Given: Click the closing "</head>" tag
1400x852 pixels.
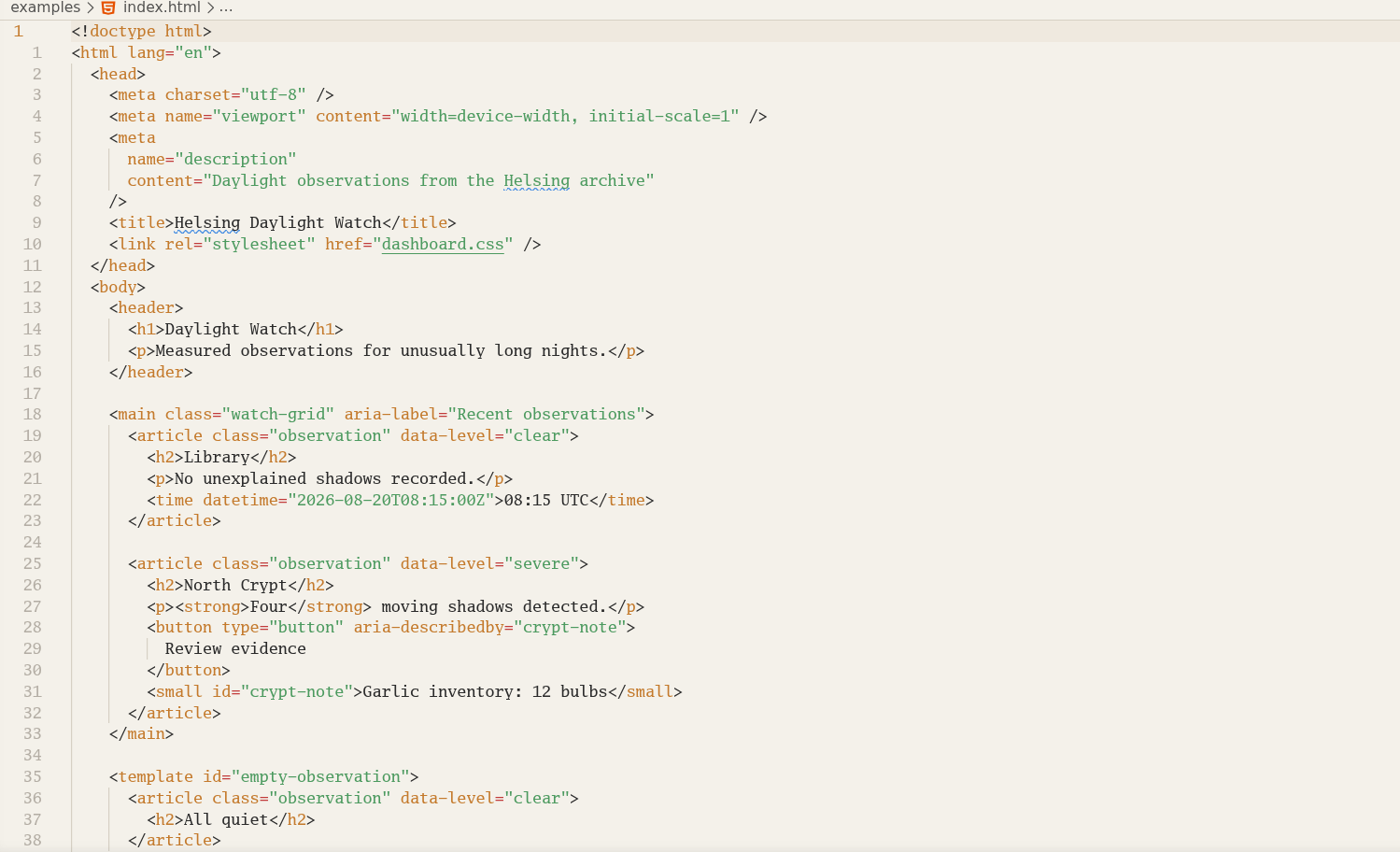Looking at the screenshot, I should 123,266.
